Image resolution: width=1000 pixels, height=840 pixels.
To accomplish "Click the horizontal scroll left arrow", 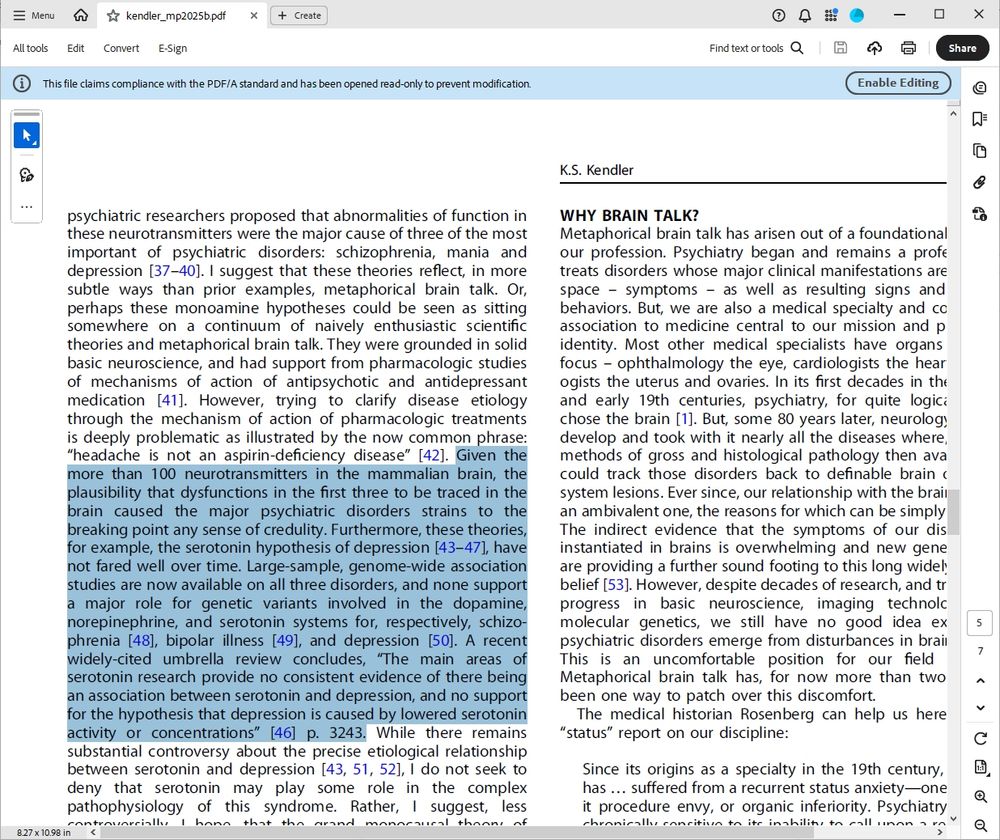I will point(93,832).
